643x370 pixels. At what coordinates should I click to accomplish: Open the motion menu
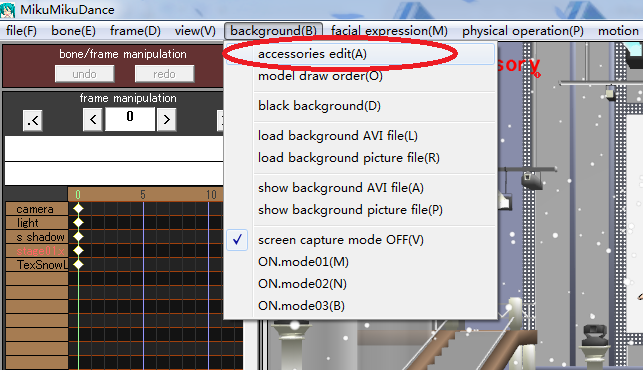click(x=618, y=31)
